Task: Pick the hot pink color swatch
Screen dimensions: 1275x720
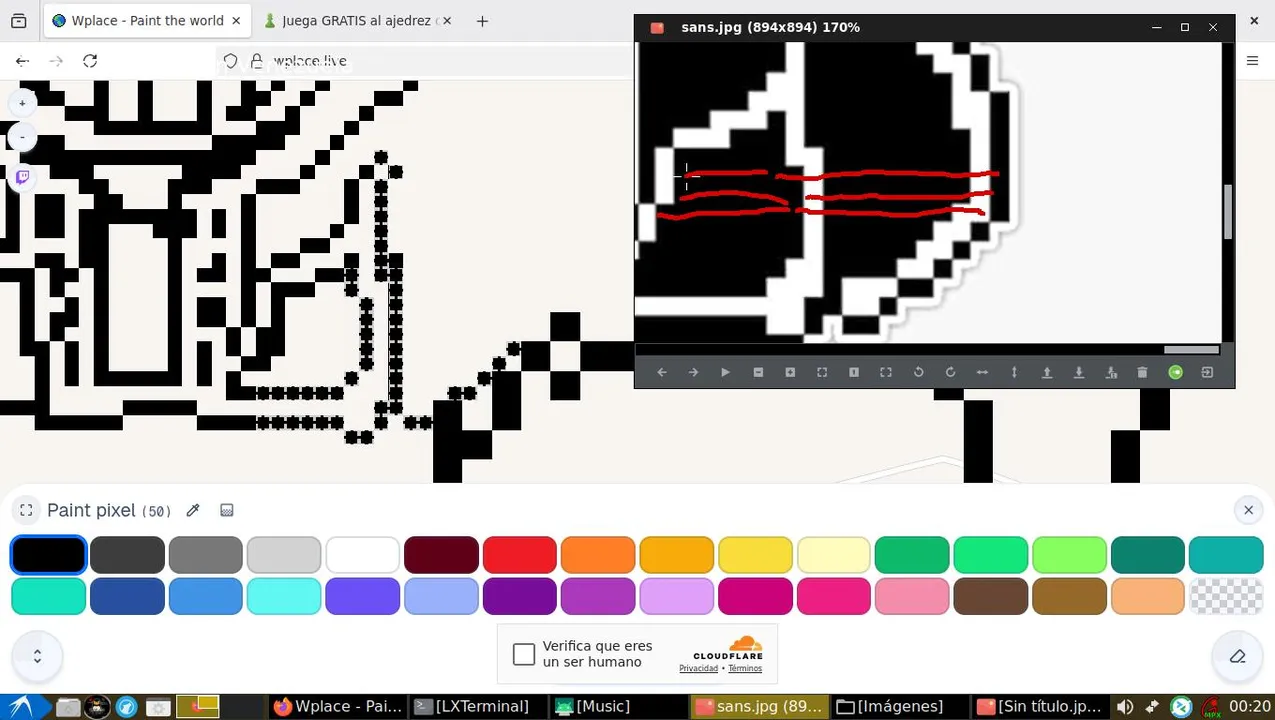Action: coord(834,597)
